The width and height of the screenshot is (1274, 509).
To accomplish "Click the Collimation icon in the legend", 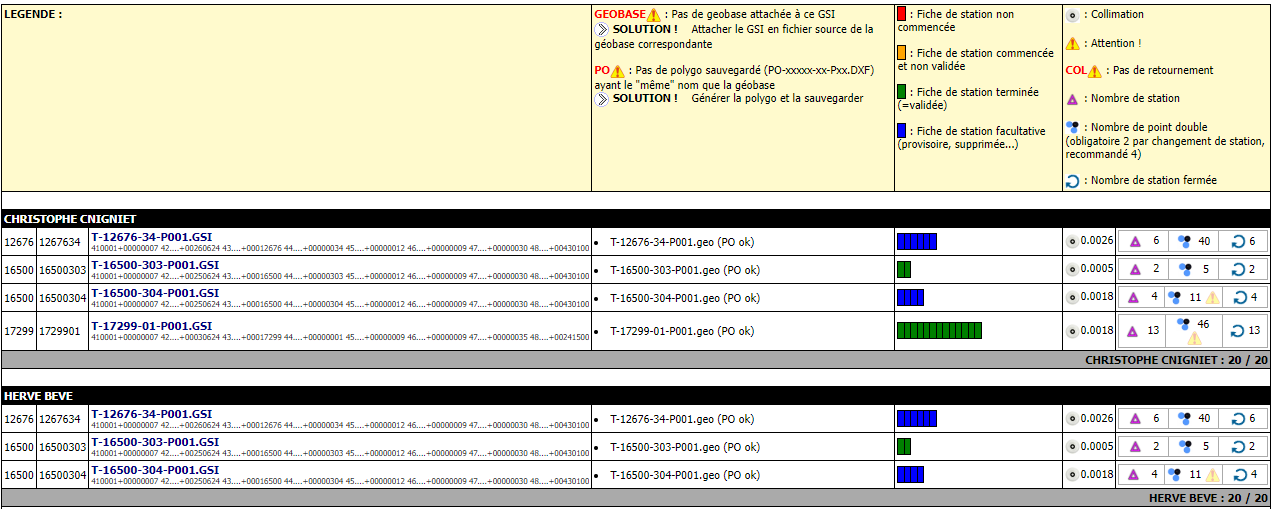I will 1072,15.
